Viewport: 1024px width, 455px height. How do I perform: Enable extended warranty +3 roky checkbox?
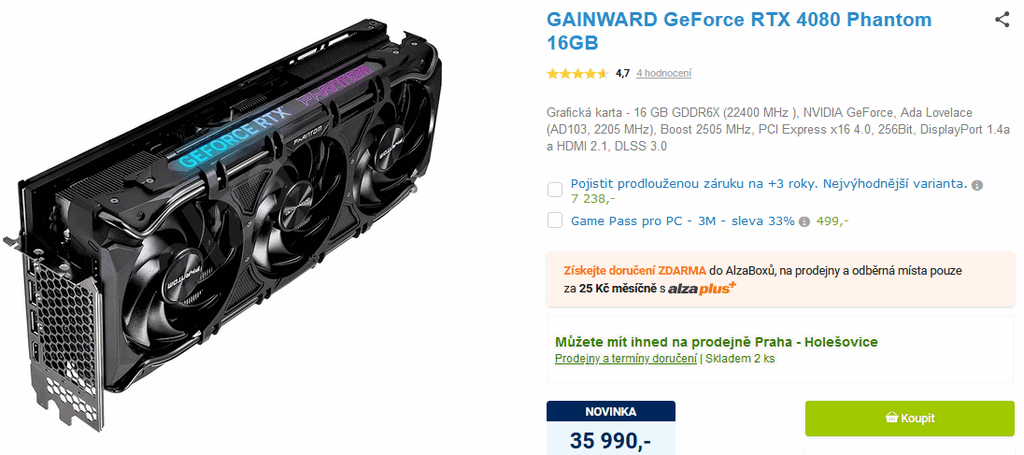point(555,190)
